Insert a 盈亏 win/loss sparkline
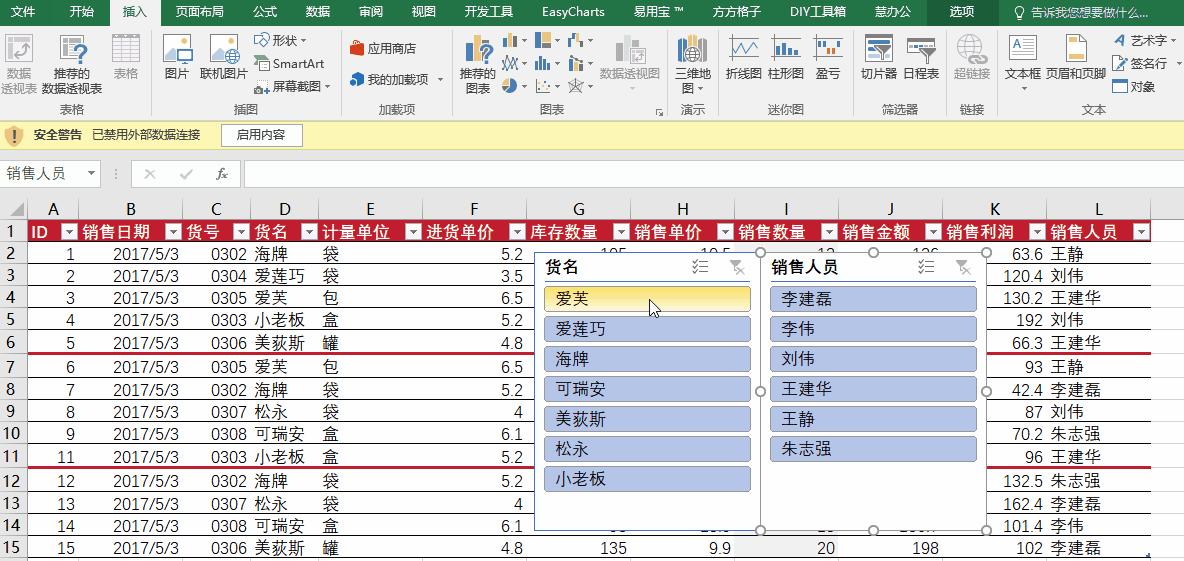 tap(828, 58)
